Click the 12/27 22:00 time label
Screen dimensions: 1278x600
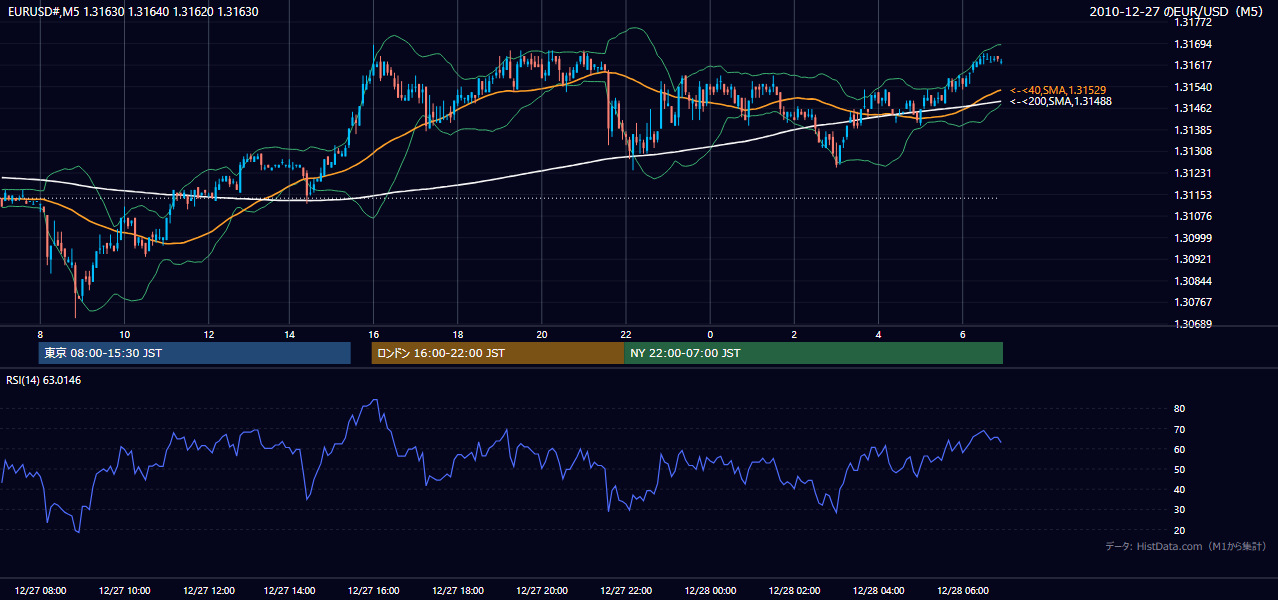626,591
